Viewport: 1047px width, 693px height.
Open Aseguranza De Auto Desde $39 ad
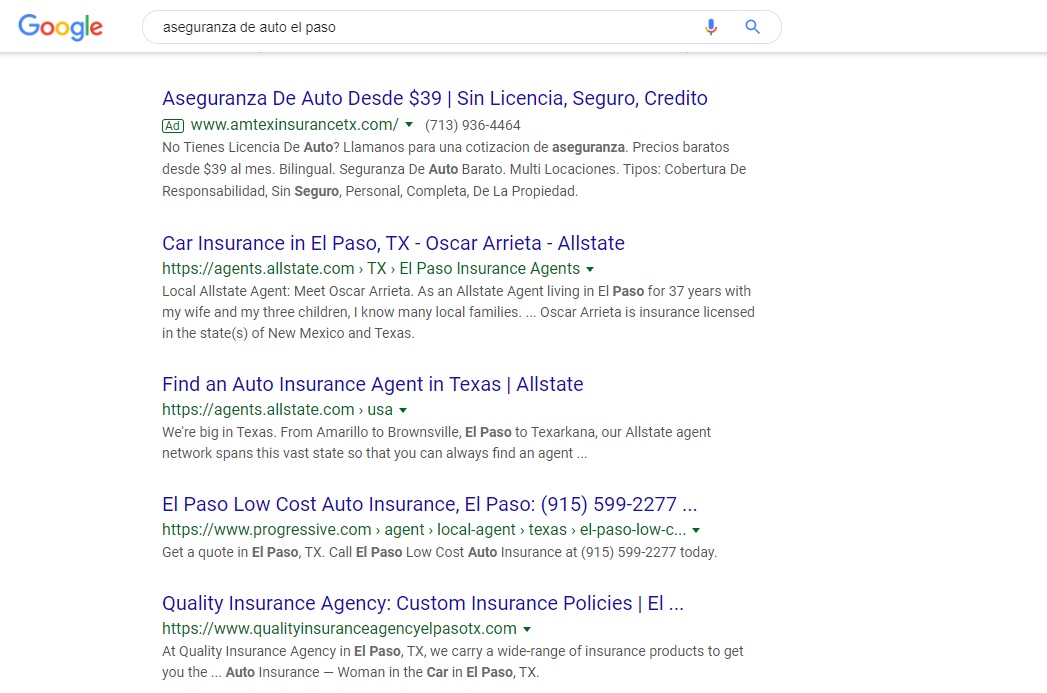(435, 98)
